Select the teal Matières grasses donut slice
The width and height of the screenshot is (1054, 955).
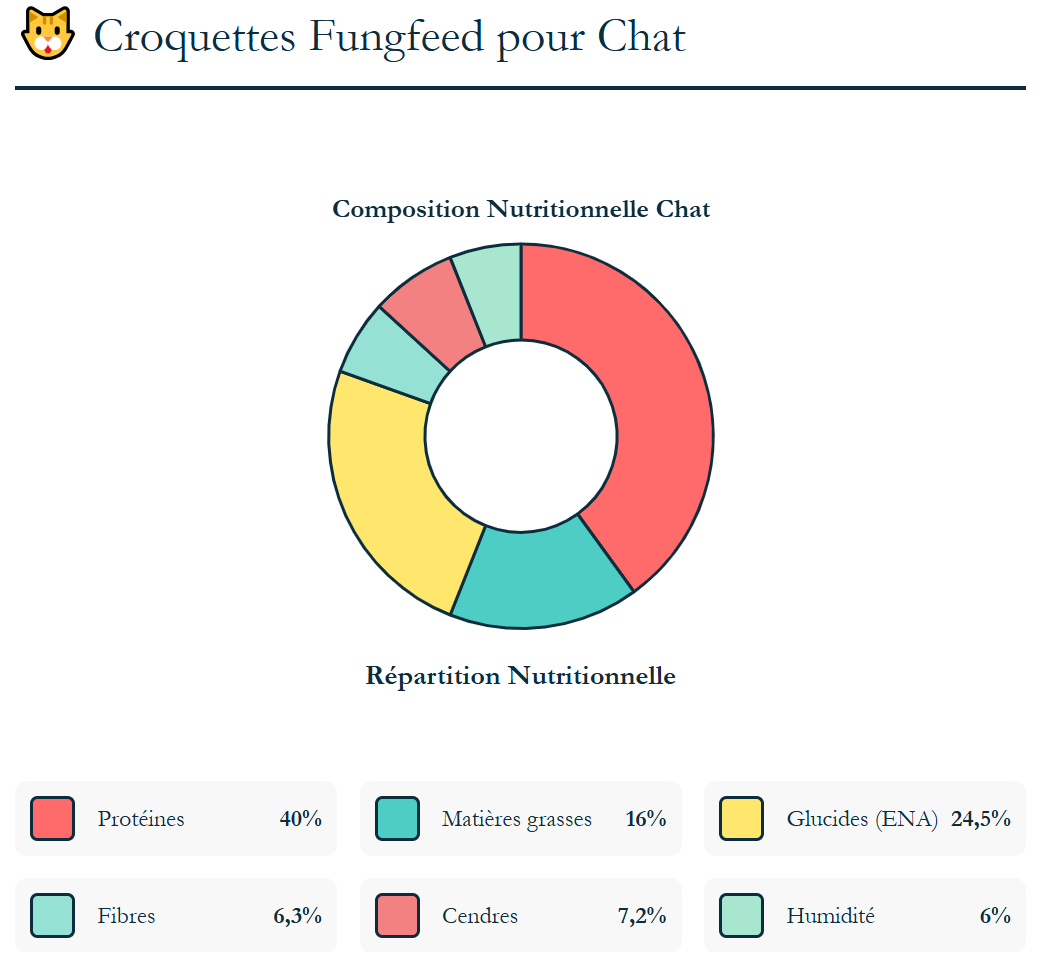point(540,580)
